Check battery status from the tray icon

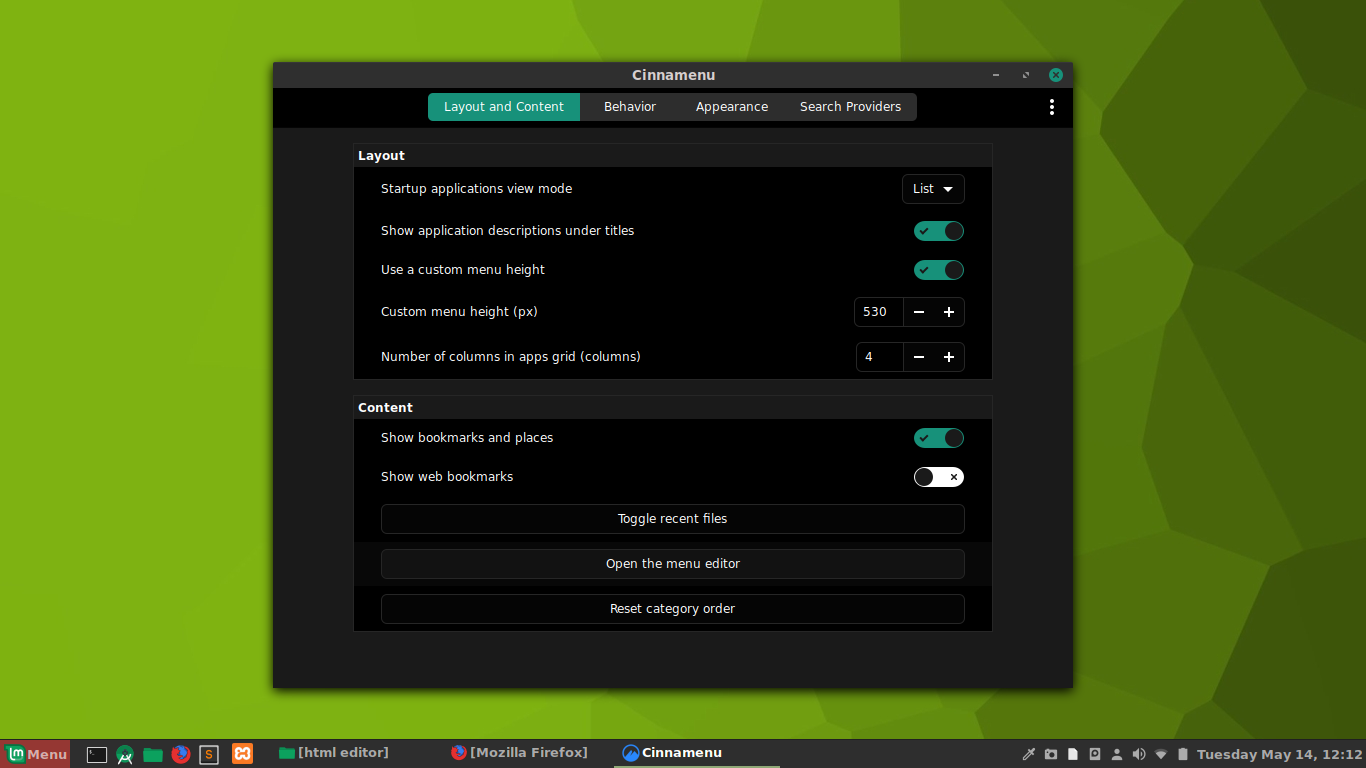(x=1183, y=754)
